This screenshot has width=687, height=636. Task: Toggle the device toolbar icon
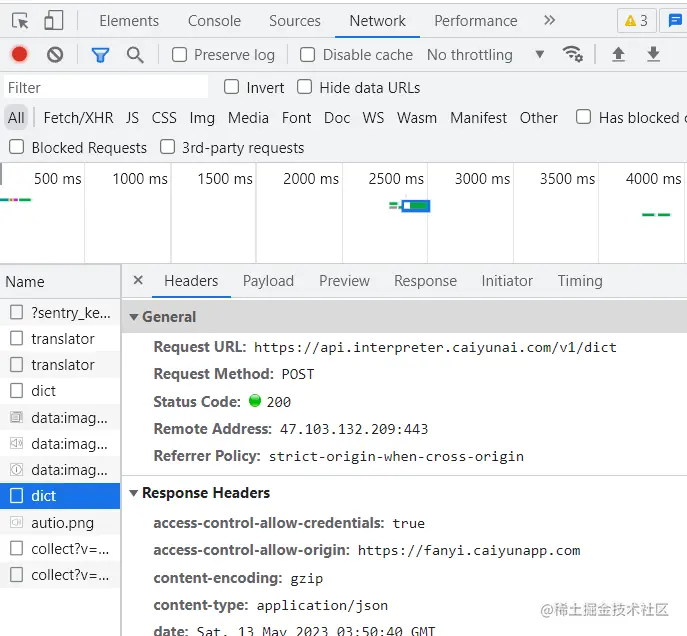click(x=53, y=20)
